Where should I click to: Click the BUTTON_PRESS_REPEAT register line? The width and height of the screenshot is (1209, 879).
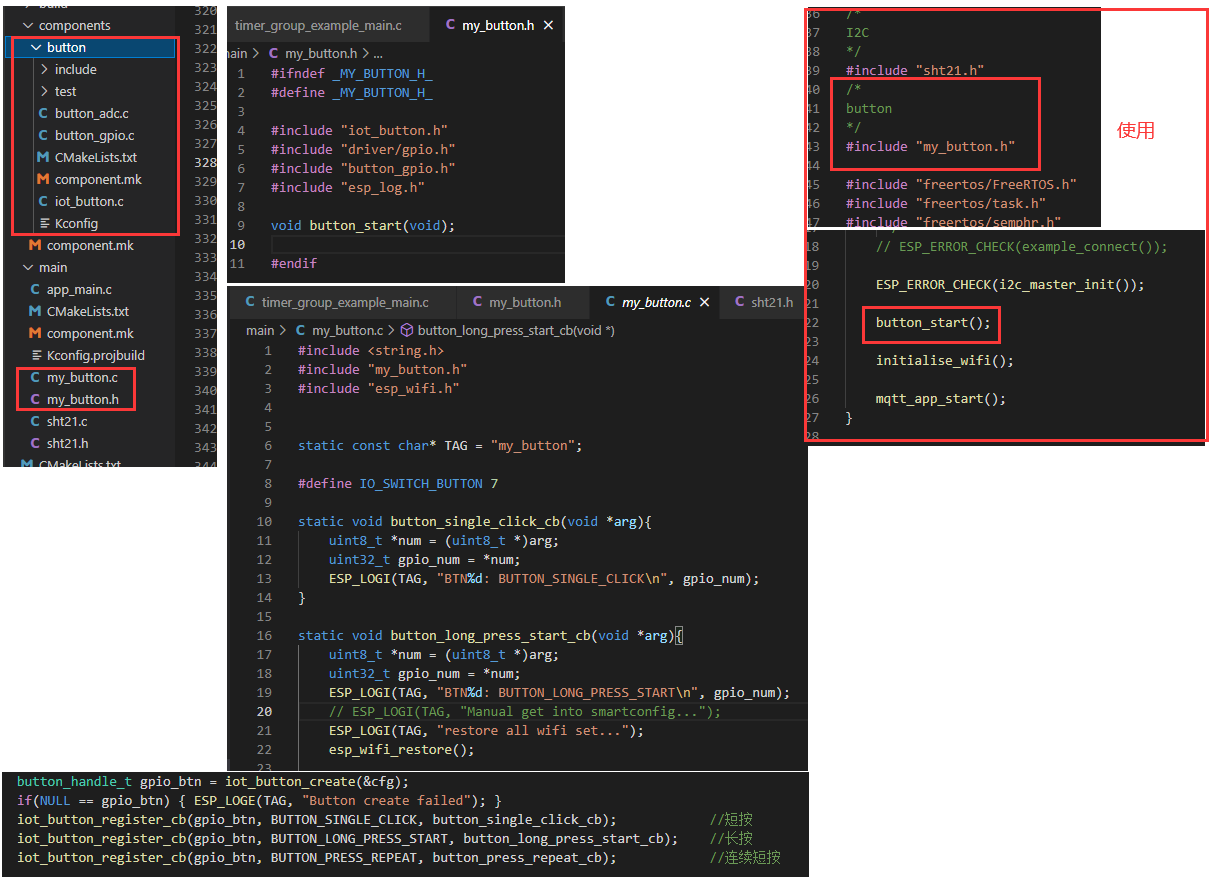pyautogui.click(x=317, y=857)
